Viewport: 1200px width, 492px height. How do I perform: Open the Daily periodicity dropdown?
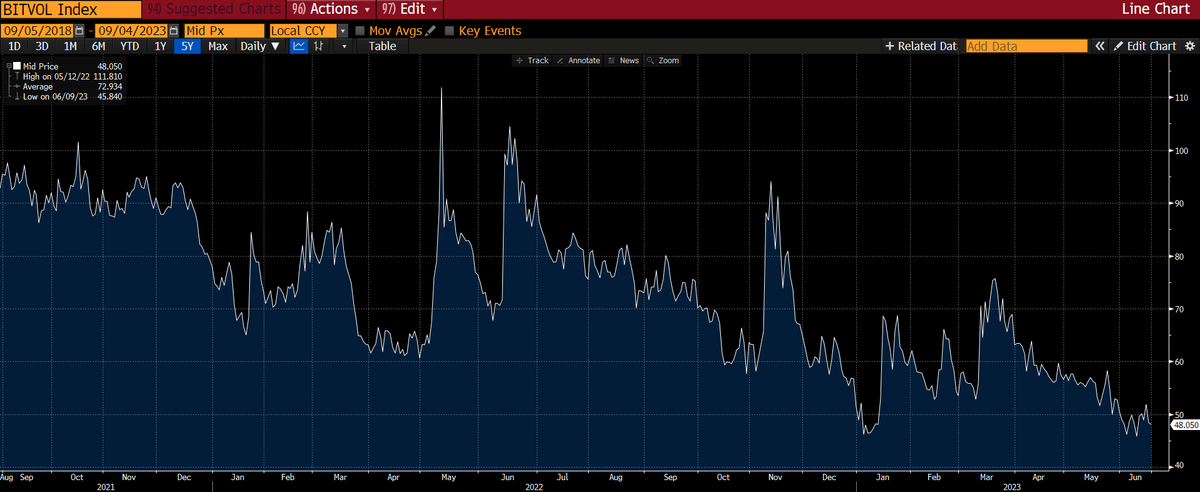(x=260, y=46)
